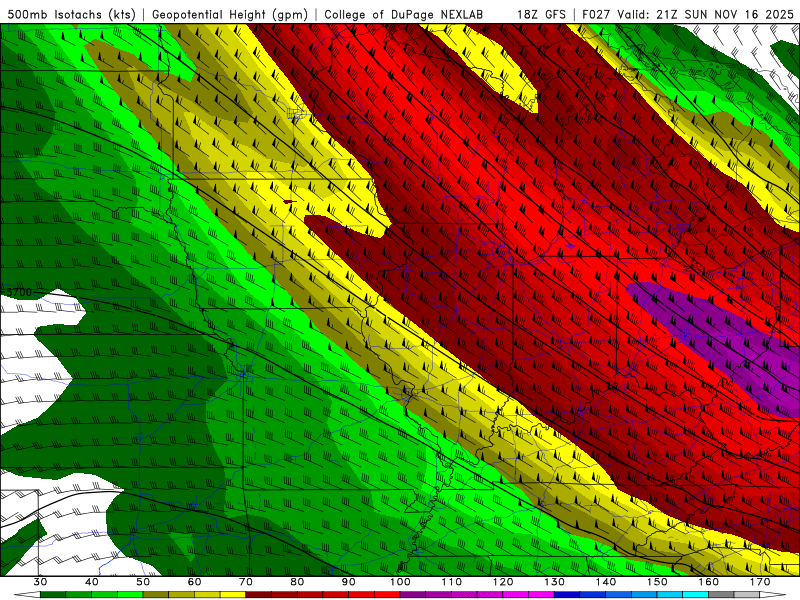The height and width of the screenshot is (600, 800).
Task: Click the "Valid: 21Z SUN NOV 16 2025" text
Action: pos(705,14)
